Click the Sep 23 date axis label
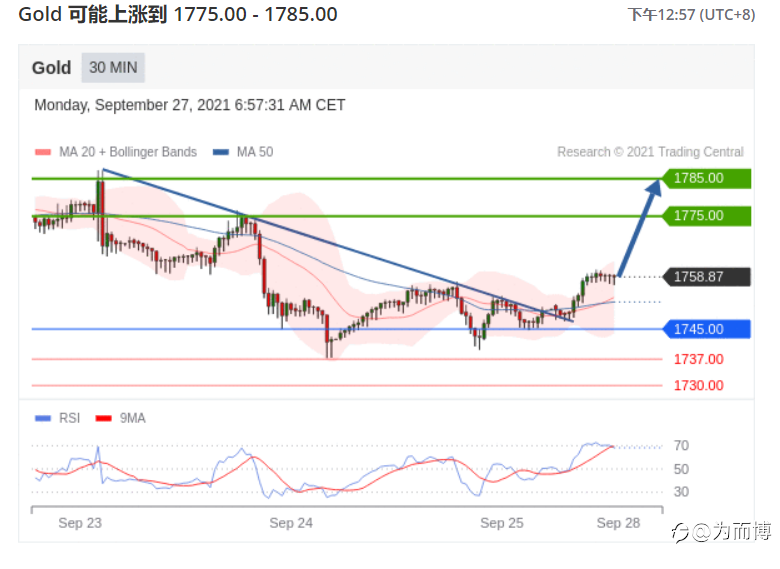The height and width of the screenshot is (569, 780). [x=80, y=523]
